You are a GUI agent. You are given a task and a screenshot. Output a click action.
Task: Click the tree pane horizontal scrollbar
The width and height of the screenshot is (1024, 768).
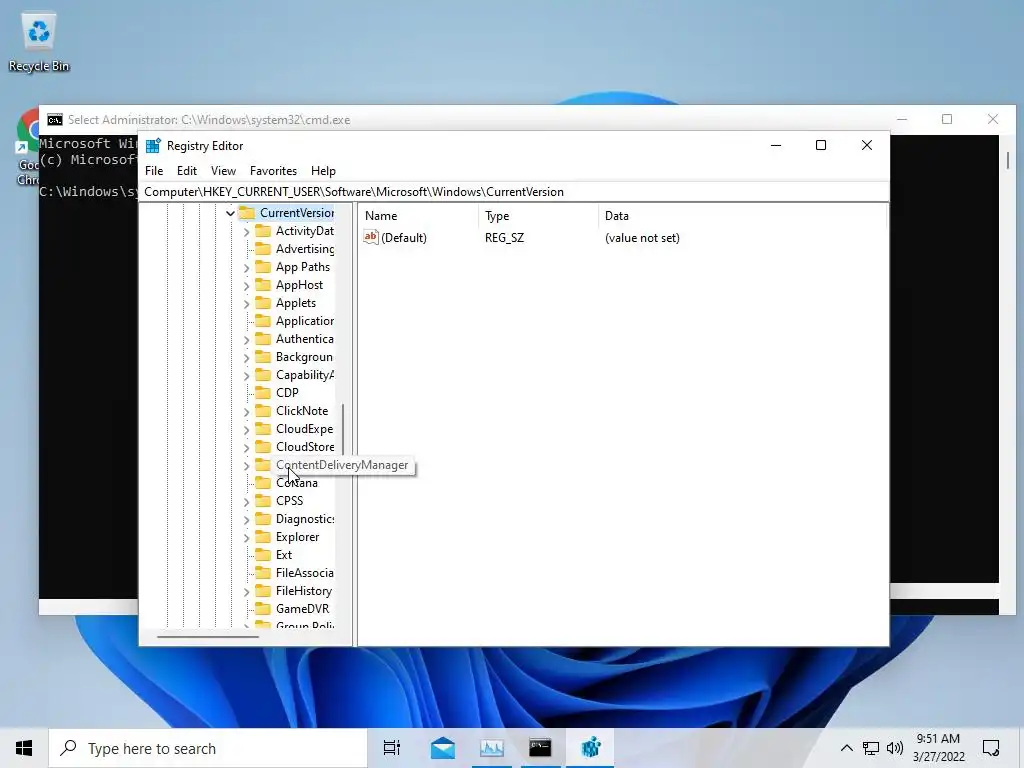click(x=208, y=636)
